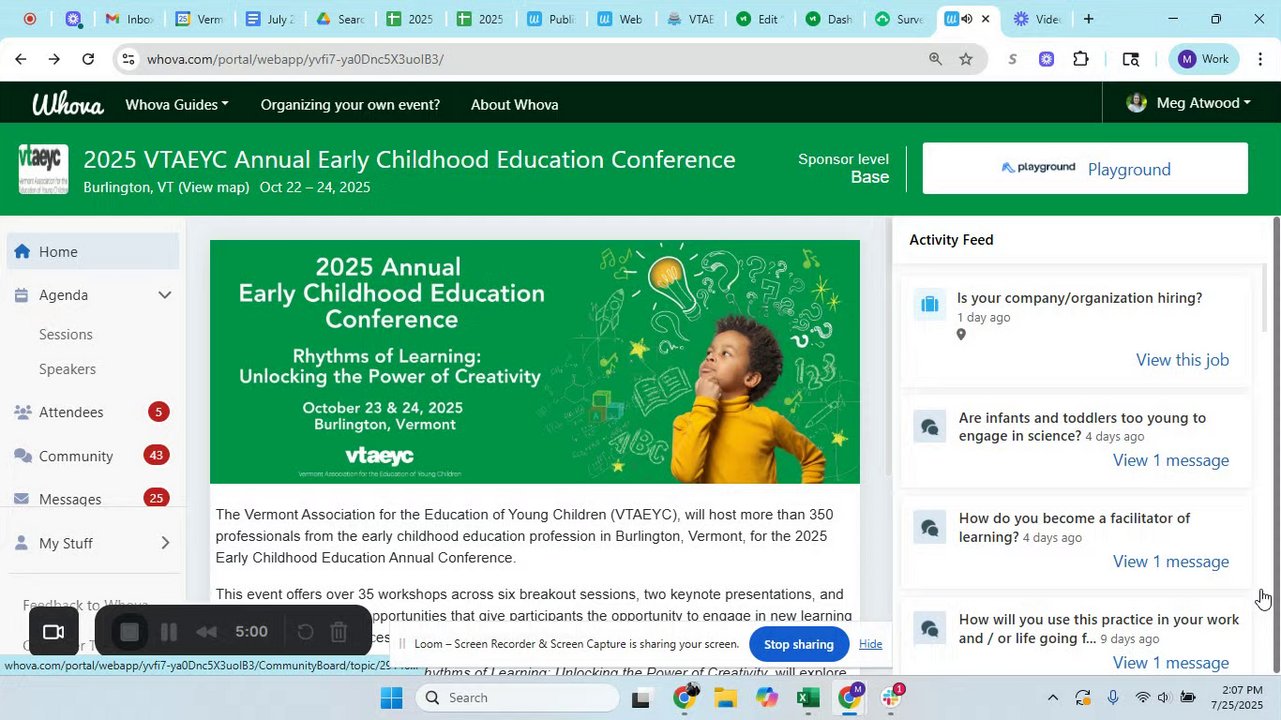
Task: Open the Work profile button
Action: pyautogui.click(x=1204, y=59)
